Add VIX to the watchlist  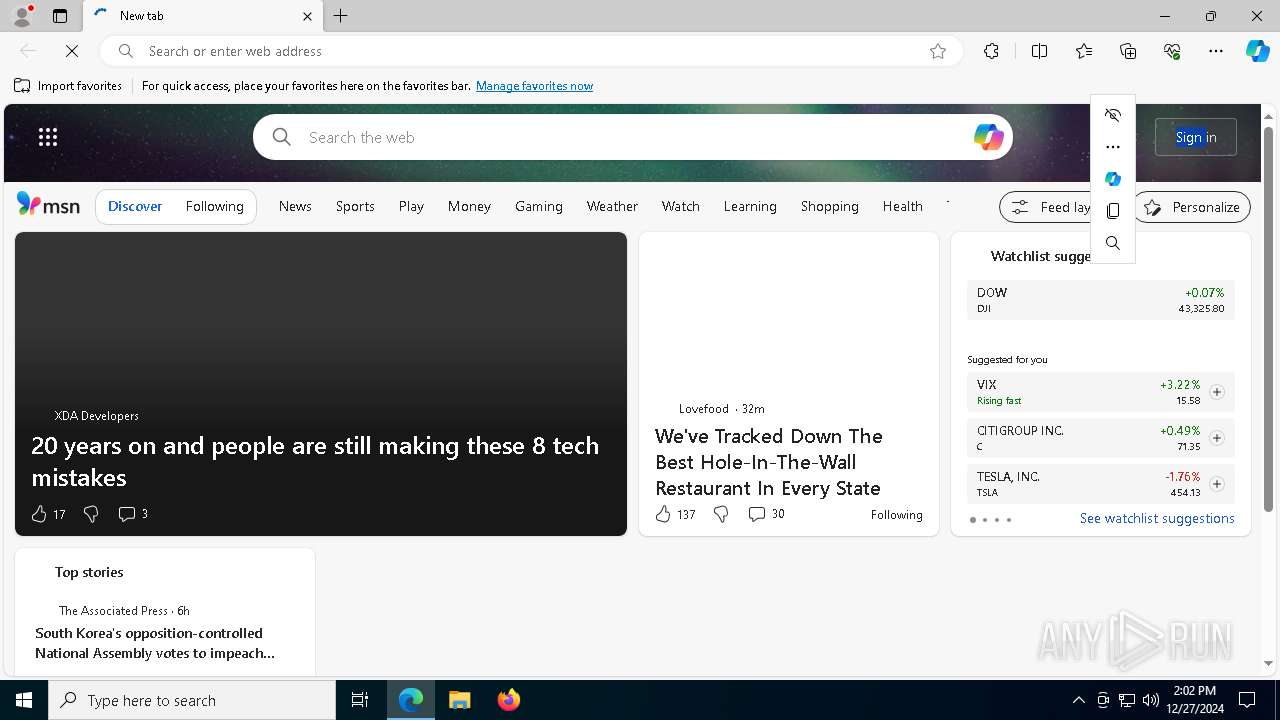coord(1217,392)
